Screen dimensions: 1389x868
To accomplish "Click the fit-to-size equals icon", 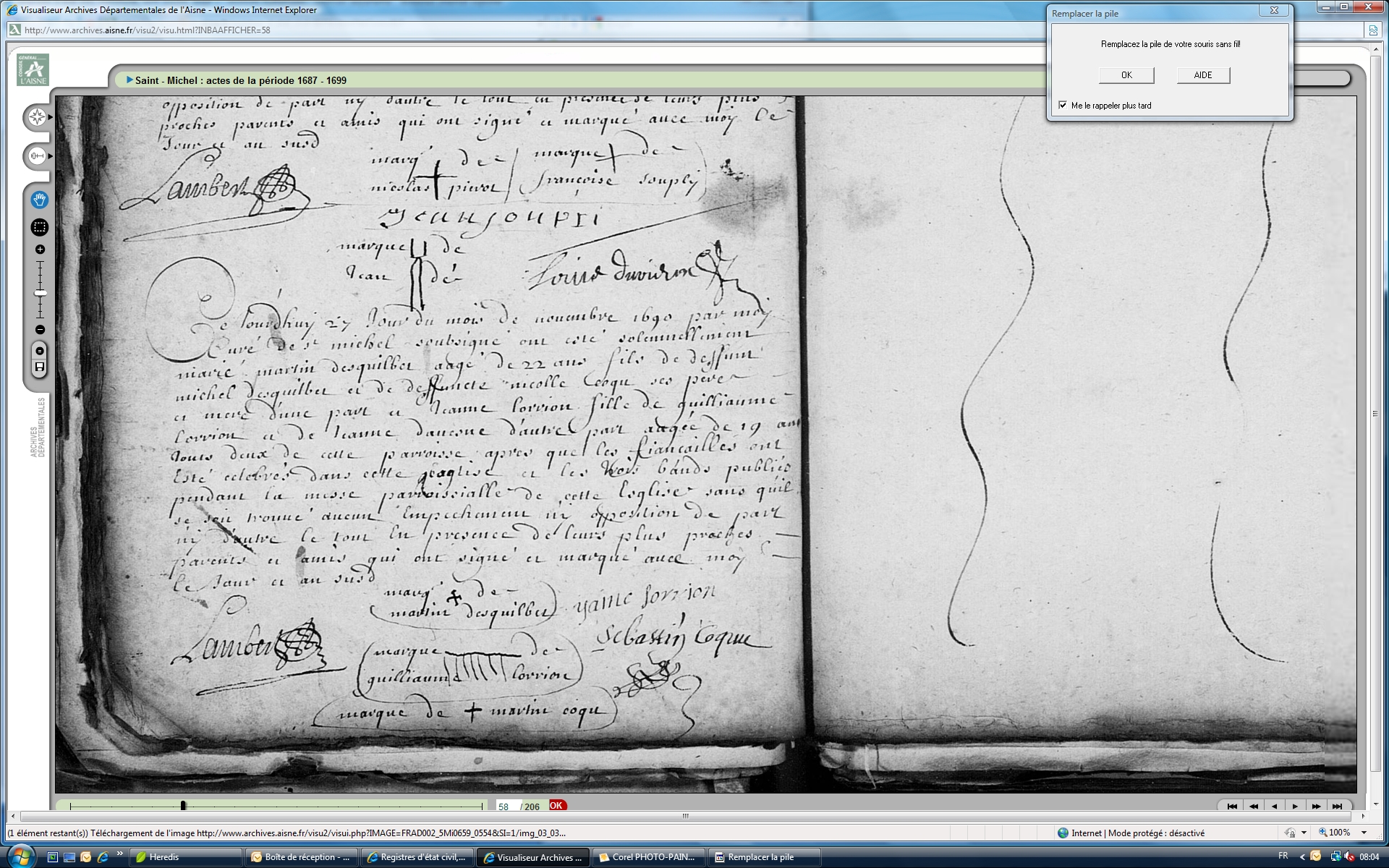I will pos(40,351).
